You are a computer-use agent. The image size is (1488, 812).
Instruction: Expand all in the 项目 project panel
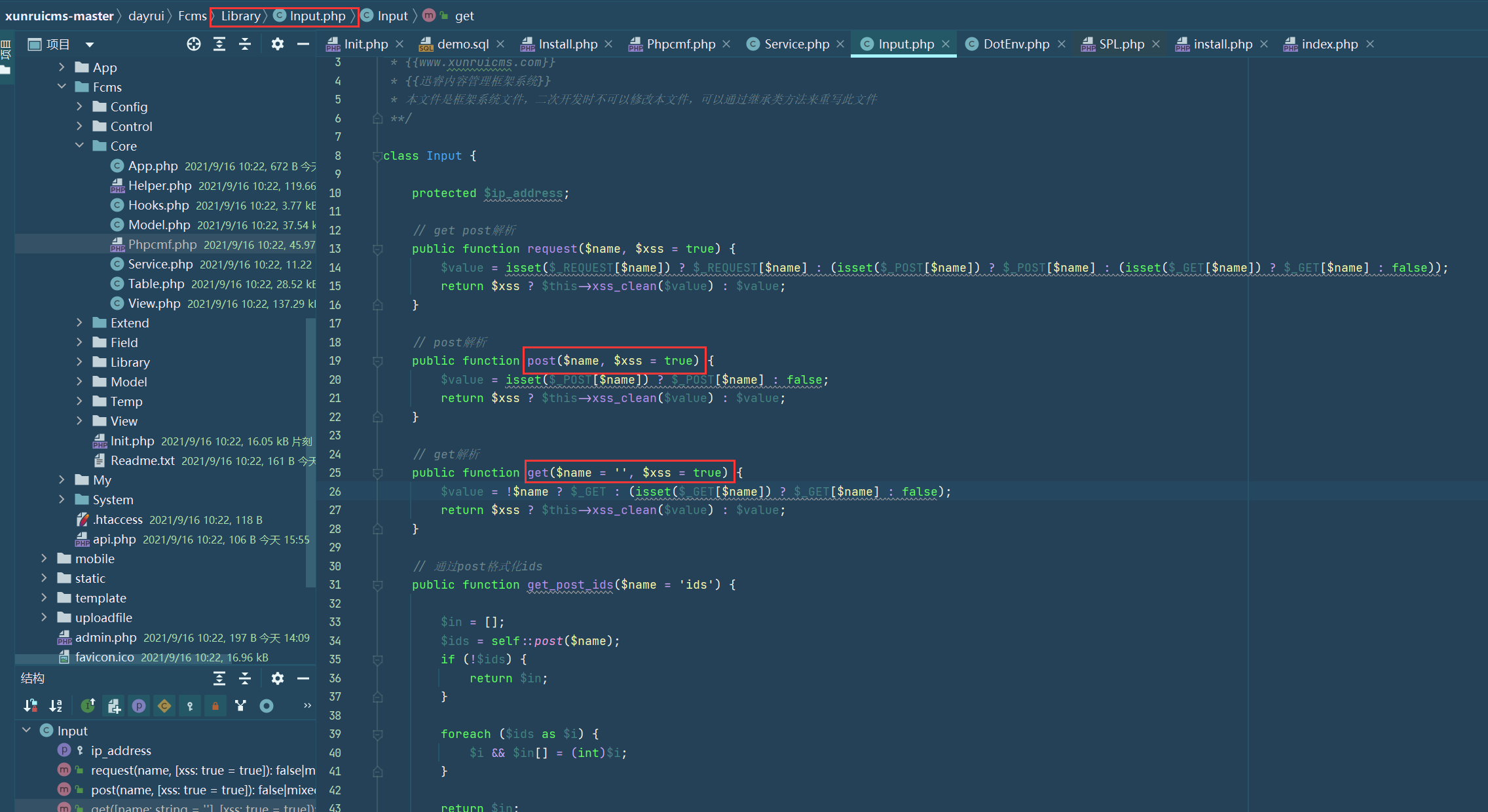point(219,44)
